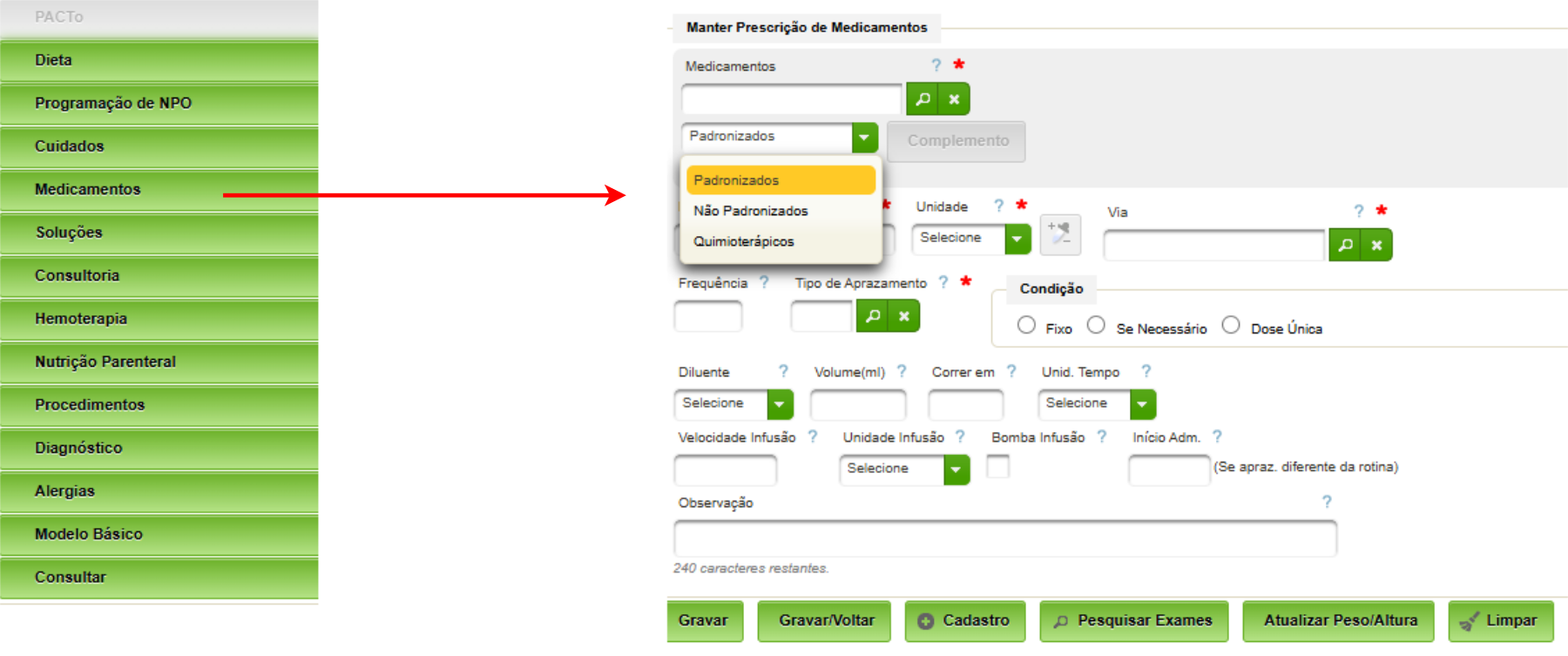Image resolution: width=1568 pixels, height=656 pixels.
Task: Select the Dose Única radio button
Action: [x=1230, y=325]
